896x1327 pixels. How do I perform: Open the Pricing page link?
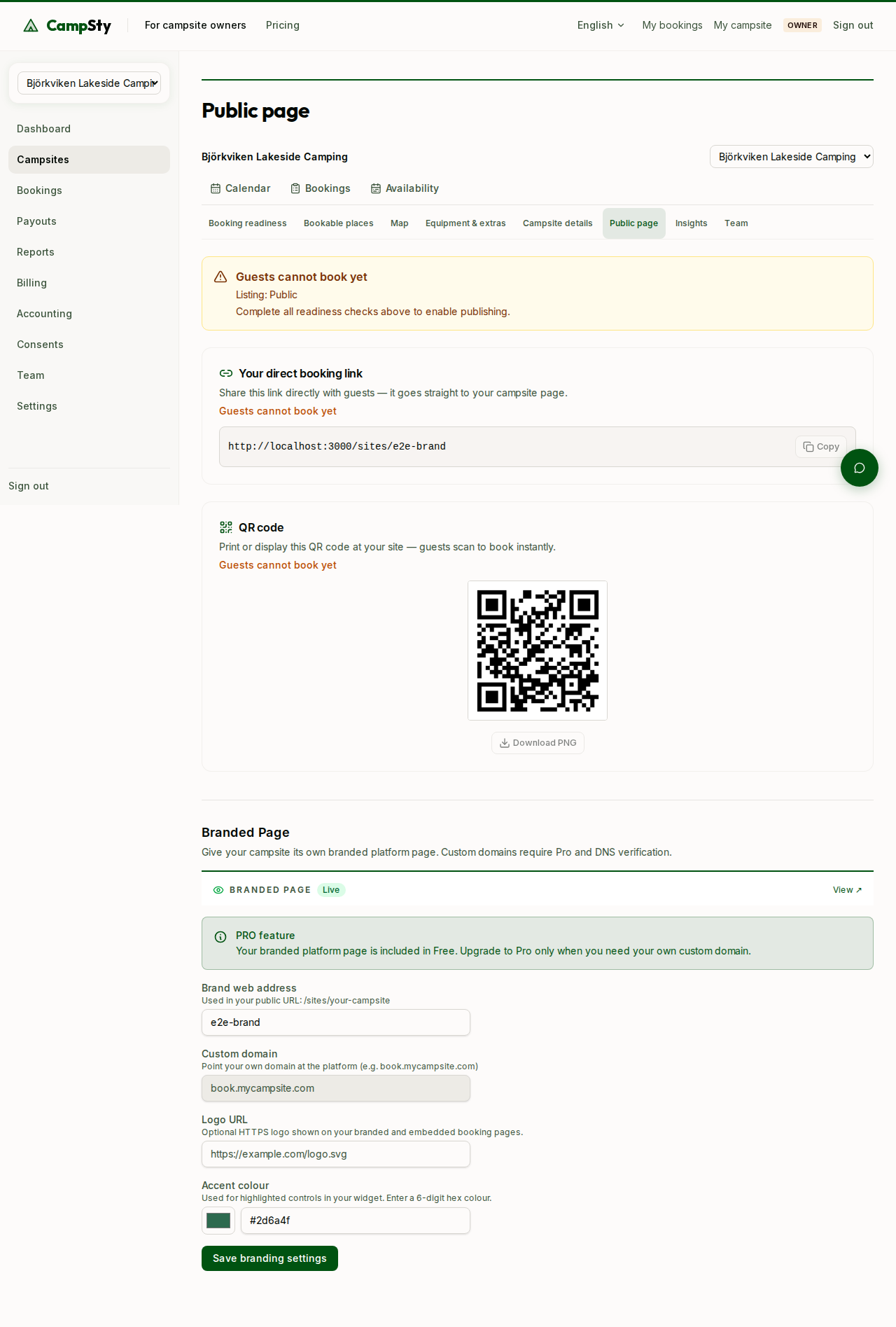pyautogui.click(x=283, y=25)
